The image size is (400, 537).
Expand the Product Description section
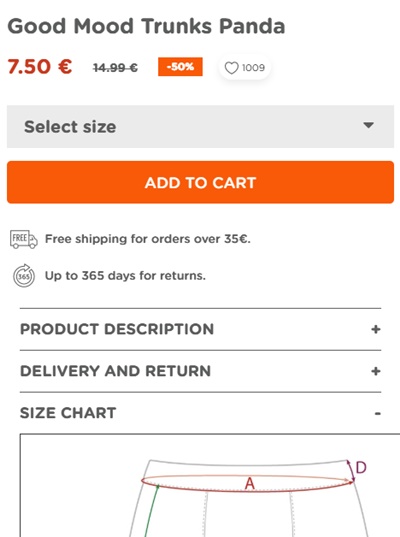point(200,329)
